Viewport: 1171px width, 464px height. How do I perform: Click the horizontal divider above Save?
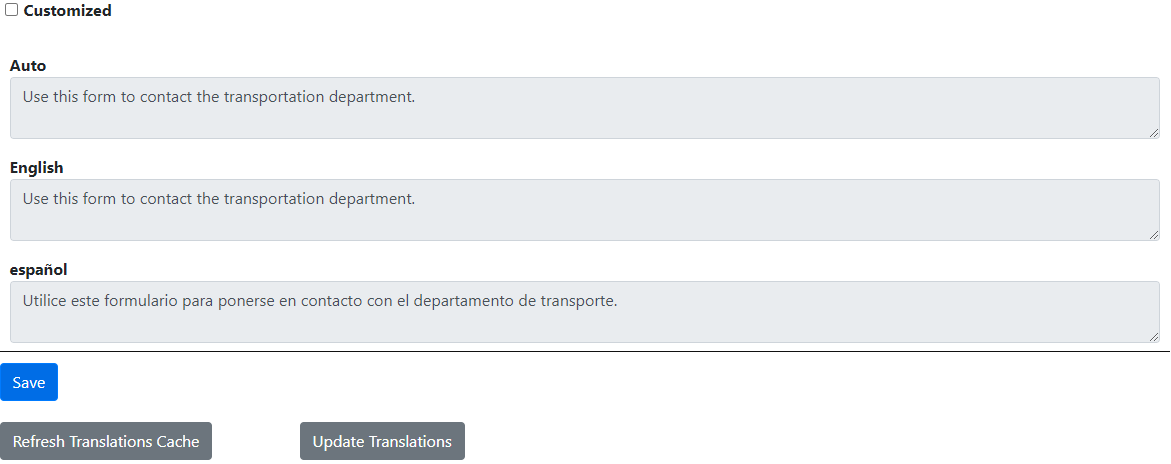[584, 351]
